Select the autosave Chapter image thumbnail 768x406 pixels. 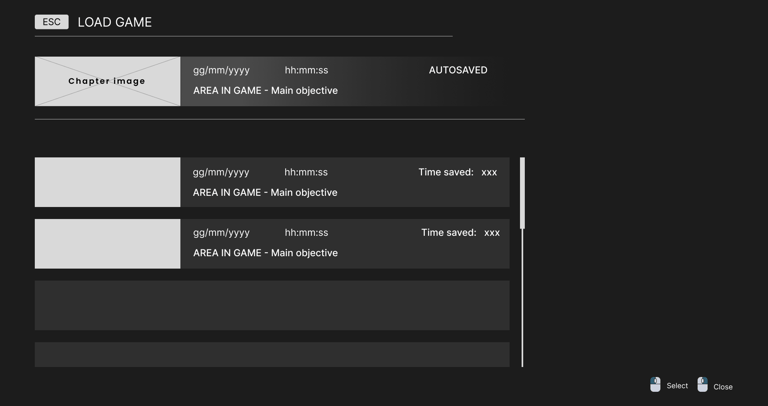click(x=107, y=81)
